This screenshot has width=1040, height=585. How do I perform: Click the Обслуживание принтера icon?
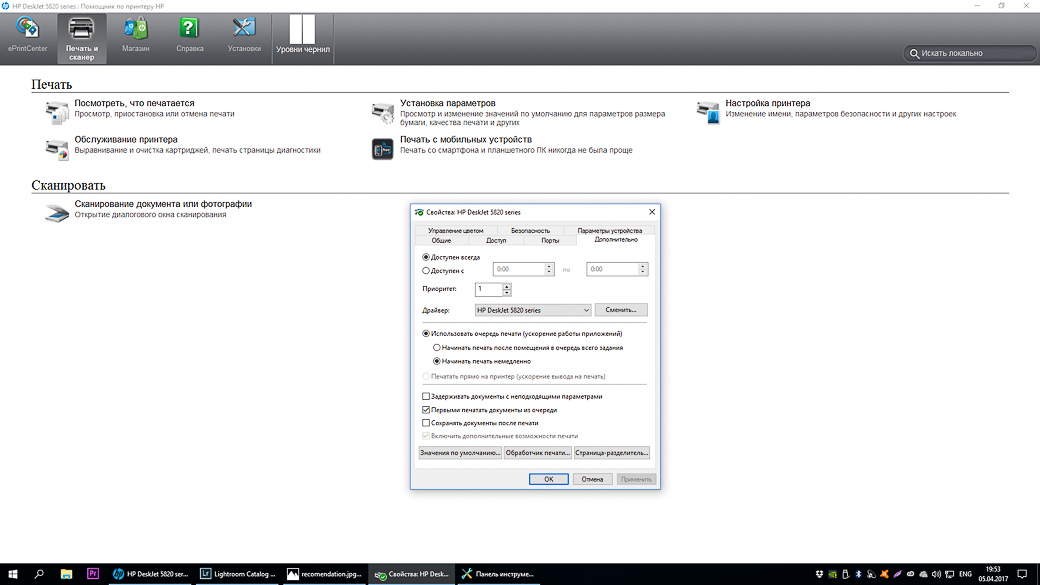[x=57, y=149]
